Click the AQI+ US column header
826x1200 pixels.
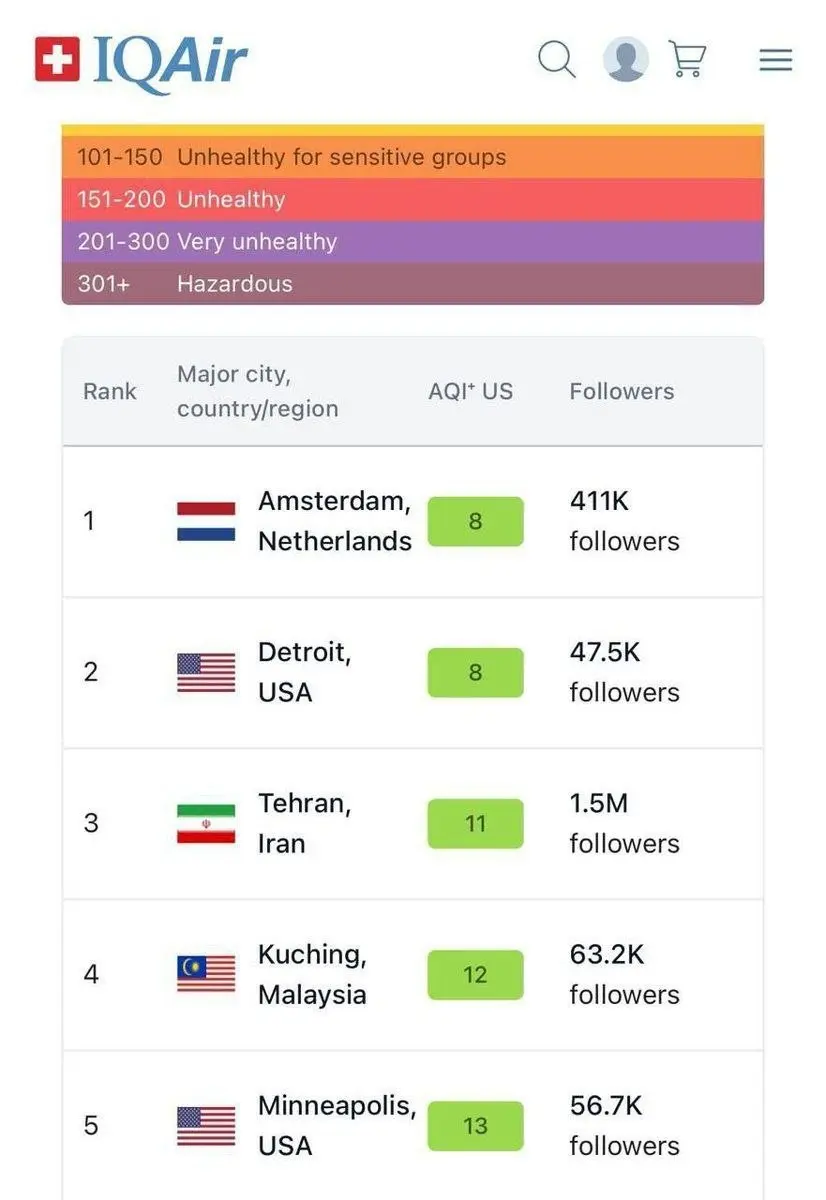pyautogui.click(x=470, y=391)
